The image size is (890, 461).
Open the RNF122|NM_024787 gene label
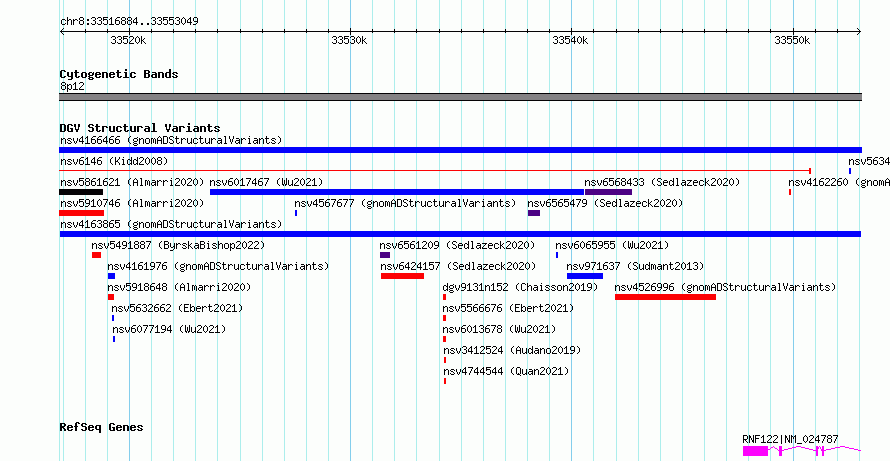tap(790, 439)
